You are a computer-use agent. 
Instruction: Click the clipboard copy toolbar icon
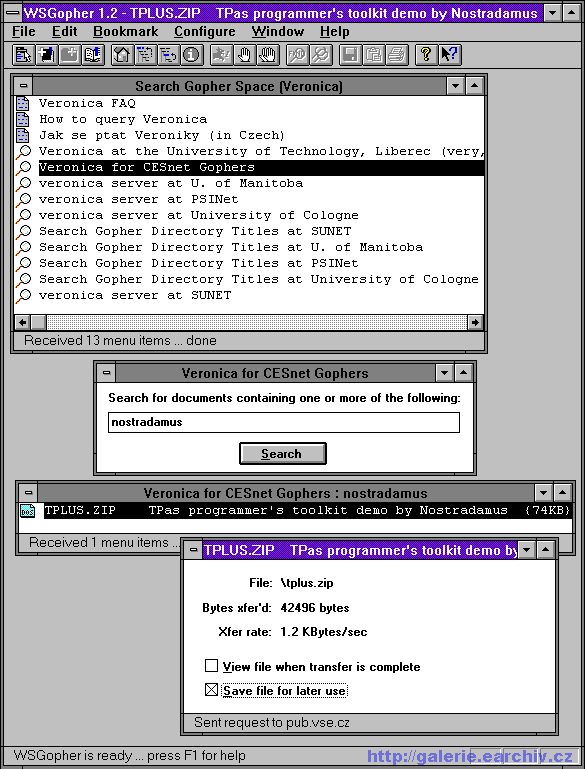tap(374, 55)
